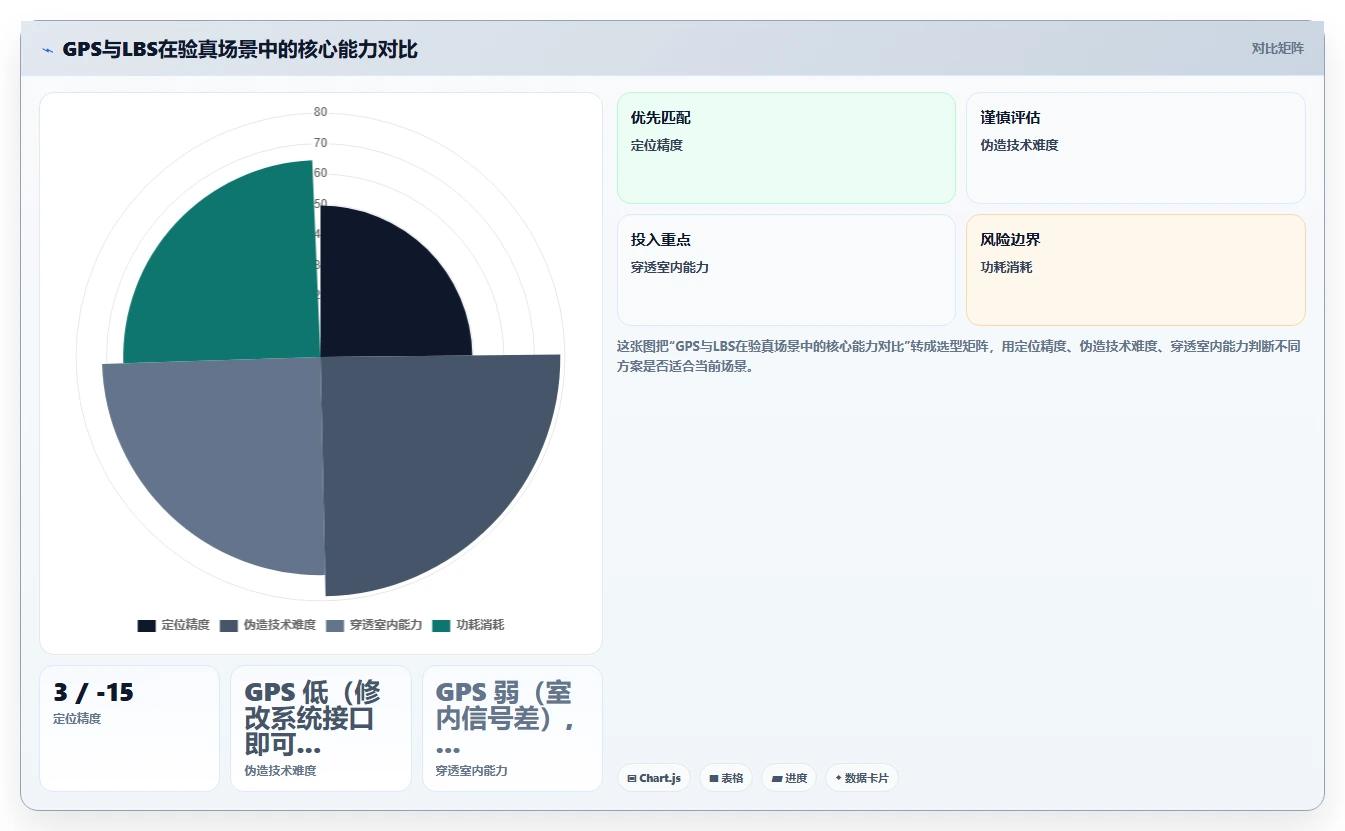Click the axis tick label 60
This screenshot has height=831, width=1345.
(x=320, y=173)
